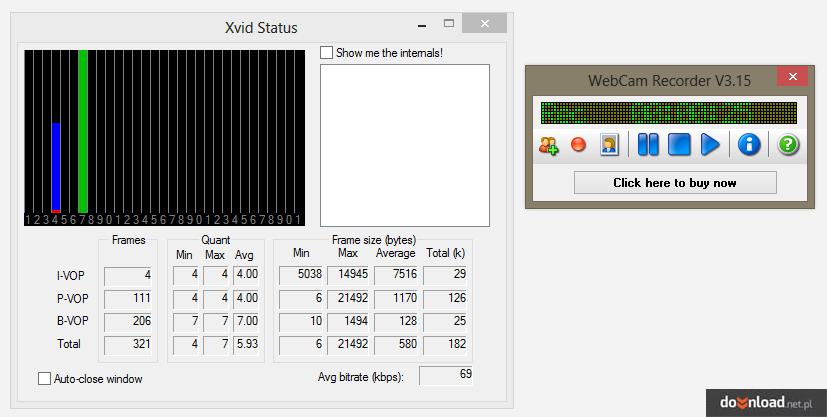Click the 'Avg bitrate (kbps):' label
Screen dimensions: 827x417
361,377
